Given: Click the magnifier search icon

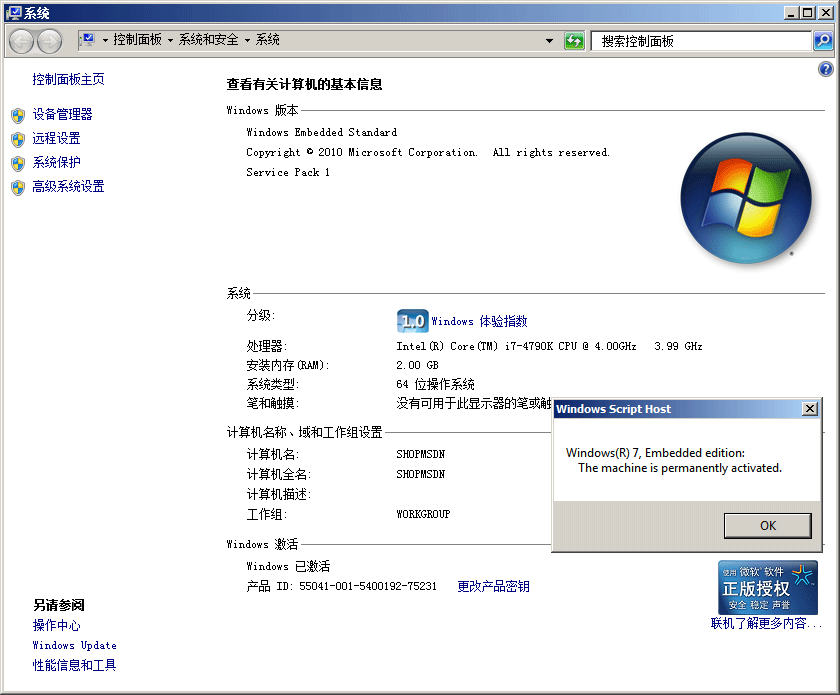Looking at the screenshot, I should pyautogui.click(x=822, y=41).
